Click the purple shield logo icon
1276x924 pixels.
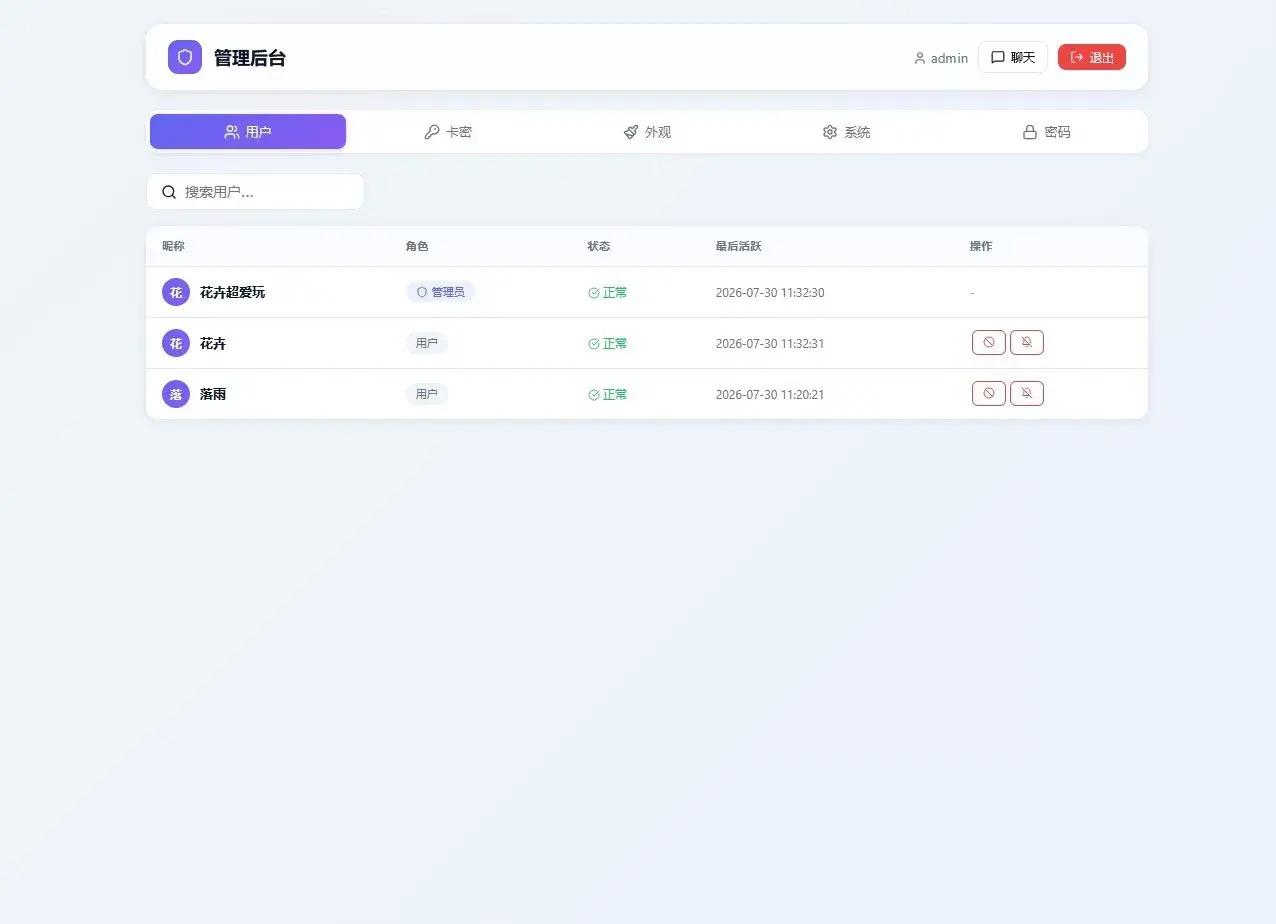tap(185, 57)
